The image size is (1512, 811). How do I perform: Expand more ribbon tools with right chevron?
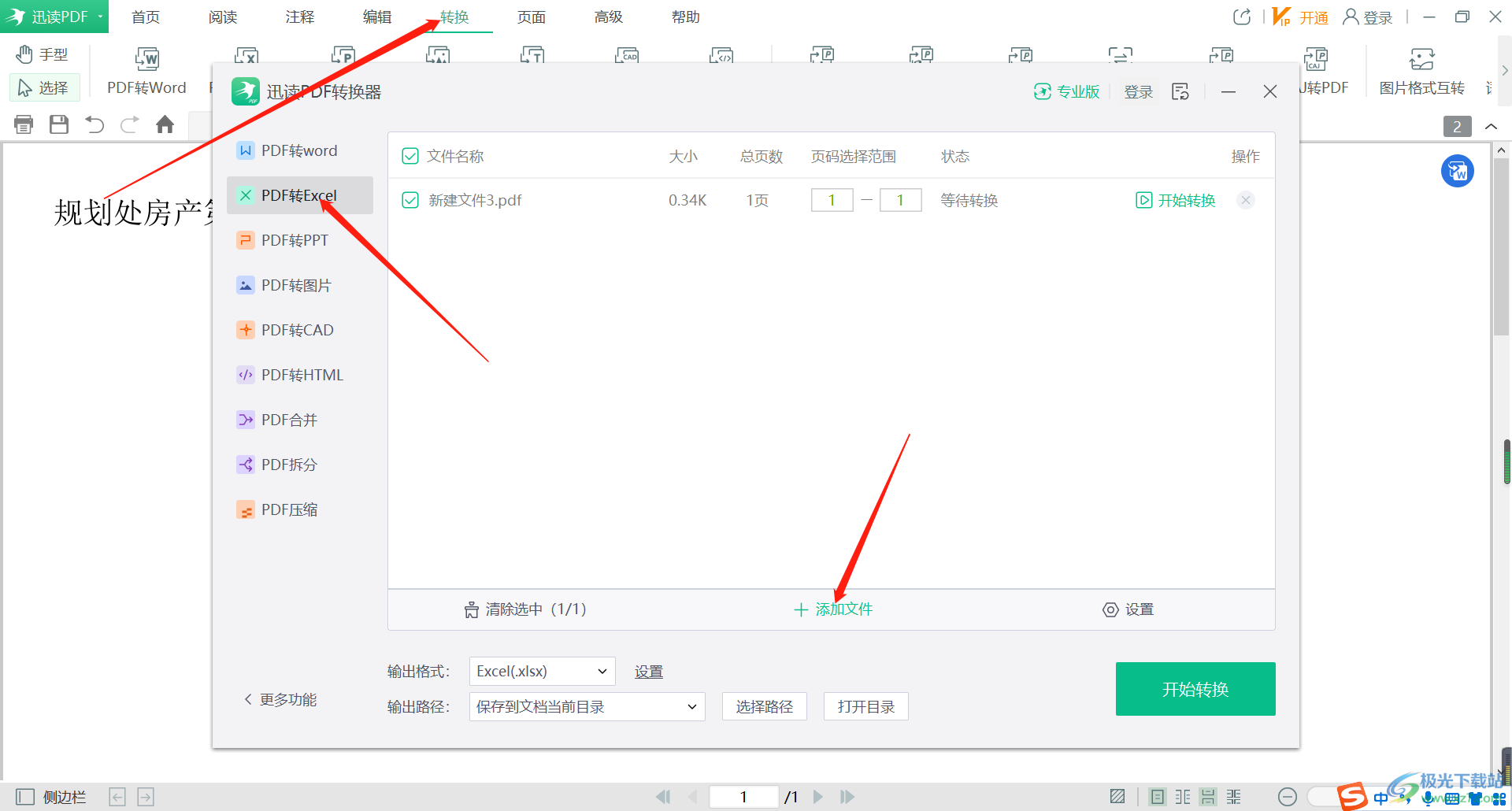(x=1504, y=71)
